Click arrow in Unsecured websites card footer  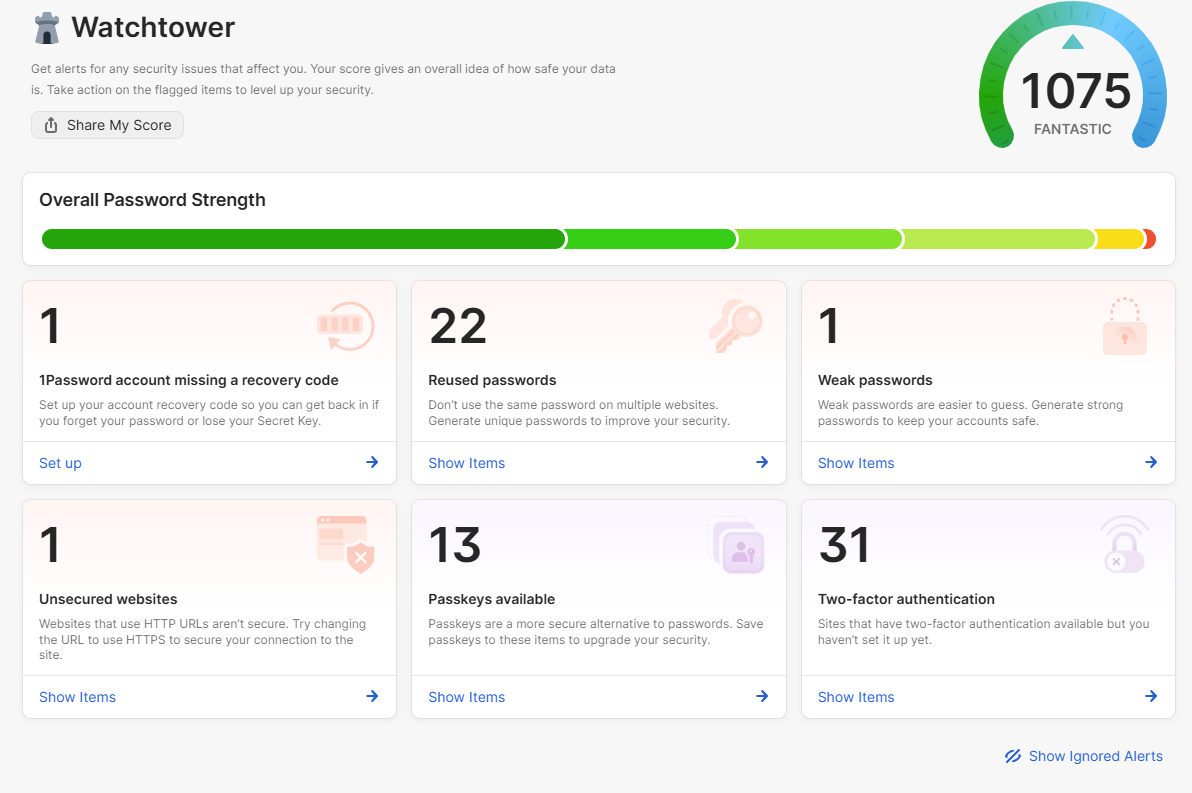(x=372, y=696)
